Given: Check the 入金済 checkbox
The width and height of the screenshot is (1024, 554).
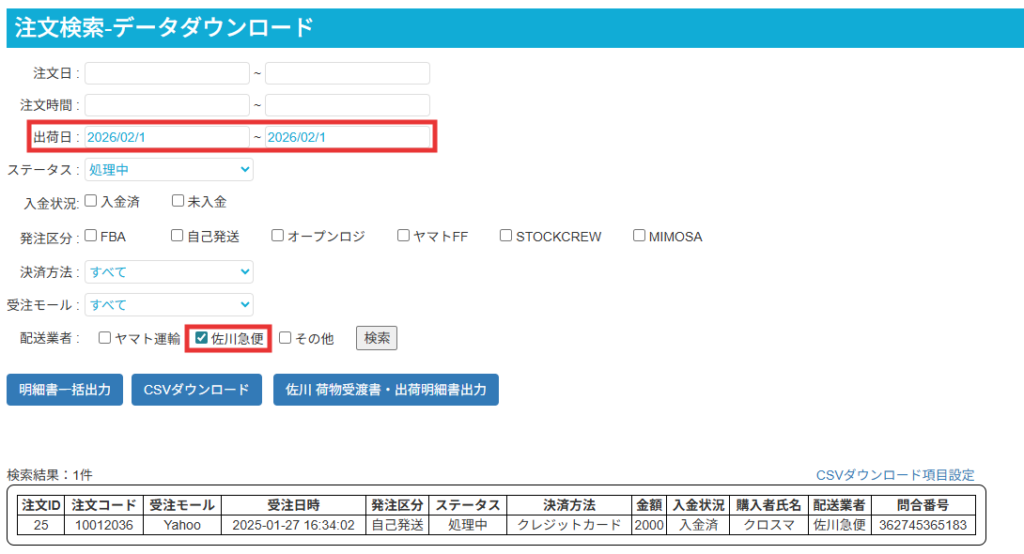Looking at the screenshot, I should pos(91,201).
